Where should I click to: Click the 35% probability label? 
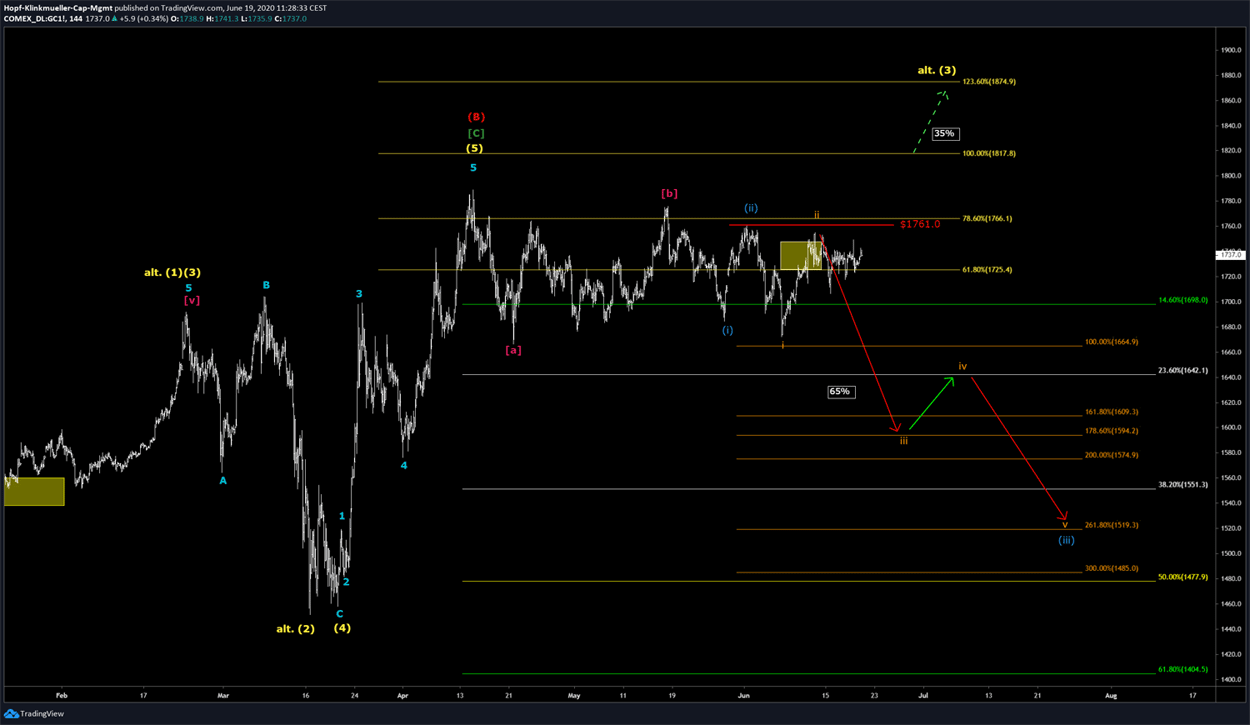pos(944,133)
